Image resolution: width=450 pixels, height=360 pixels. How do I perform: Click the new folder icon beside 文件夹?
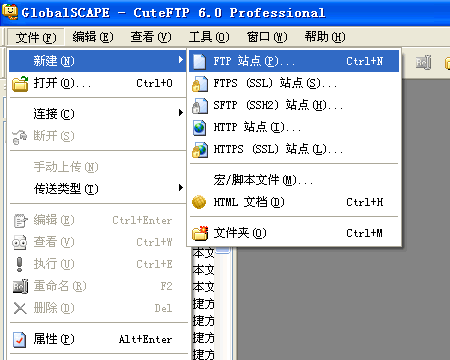pyautogui.click(x=200, y=233)
